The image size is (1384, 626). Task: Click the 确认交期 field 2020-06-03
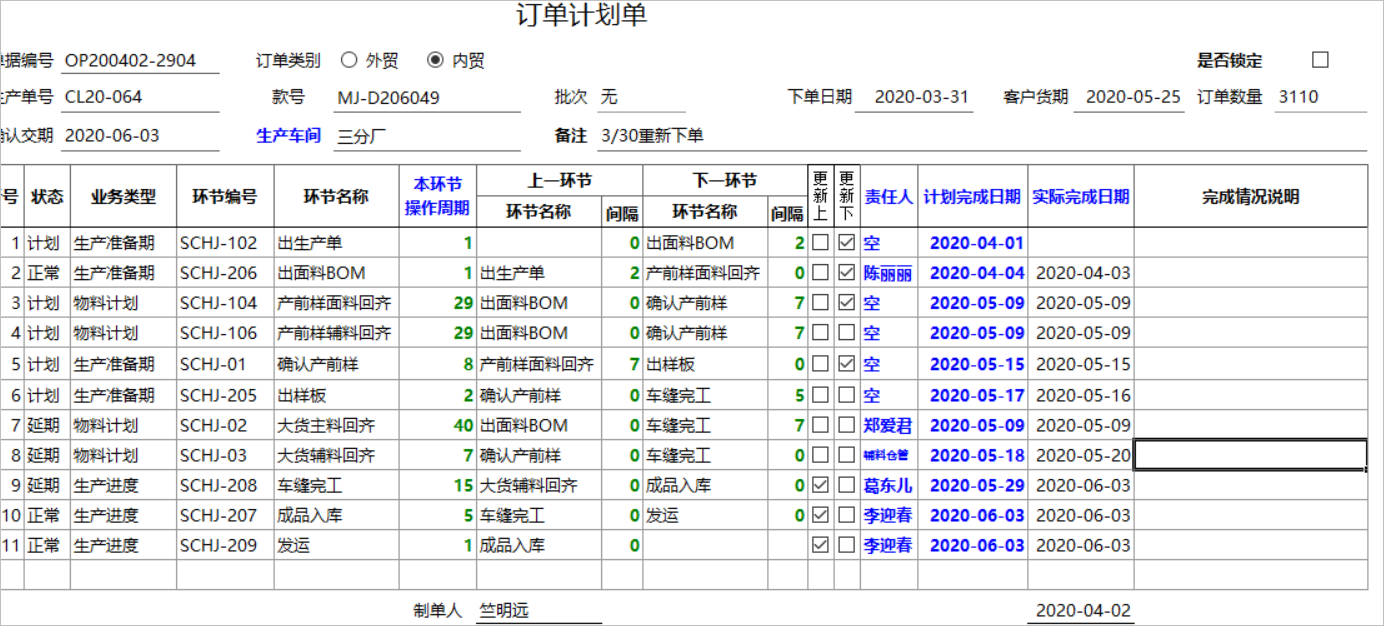coord(140,135)
